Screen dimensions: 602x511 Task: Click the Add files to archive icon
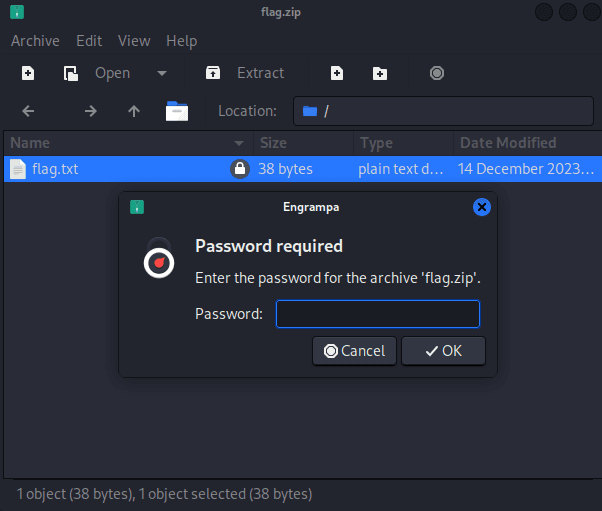pyautogui.click(x=337, y=73)
